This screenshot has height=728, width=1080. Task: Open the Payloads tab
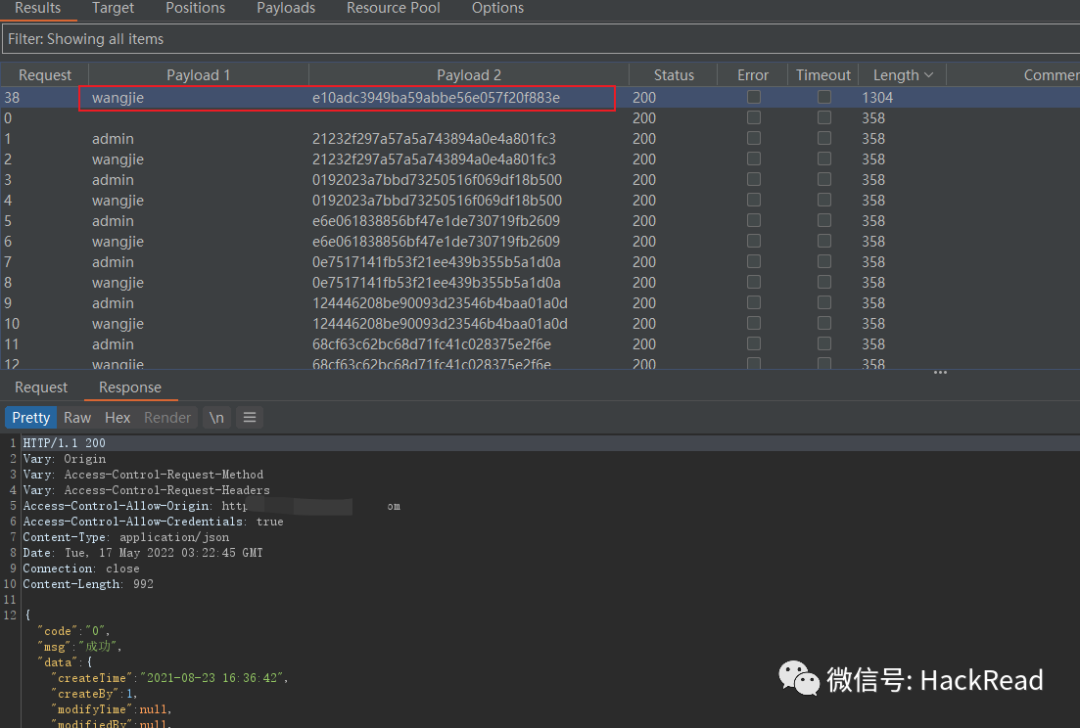pos(286,8)
